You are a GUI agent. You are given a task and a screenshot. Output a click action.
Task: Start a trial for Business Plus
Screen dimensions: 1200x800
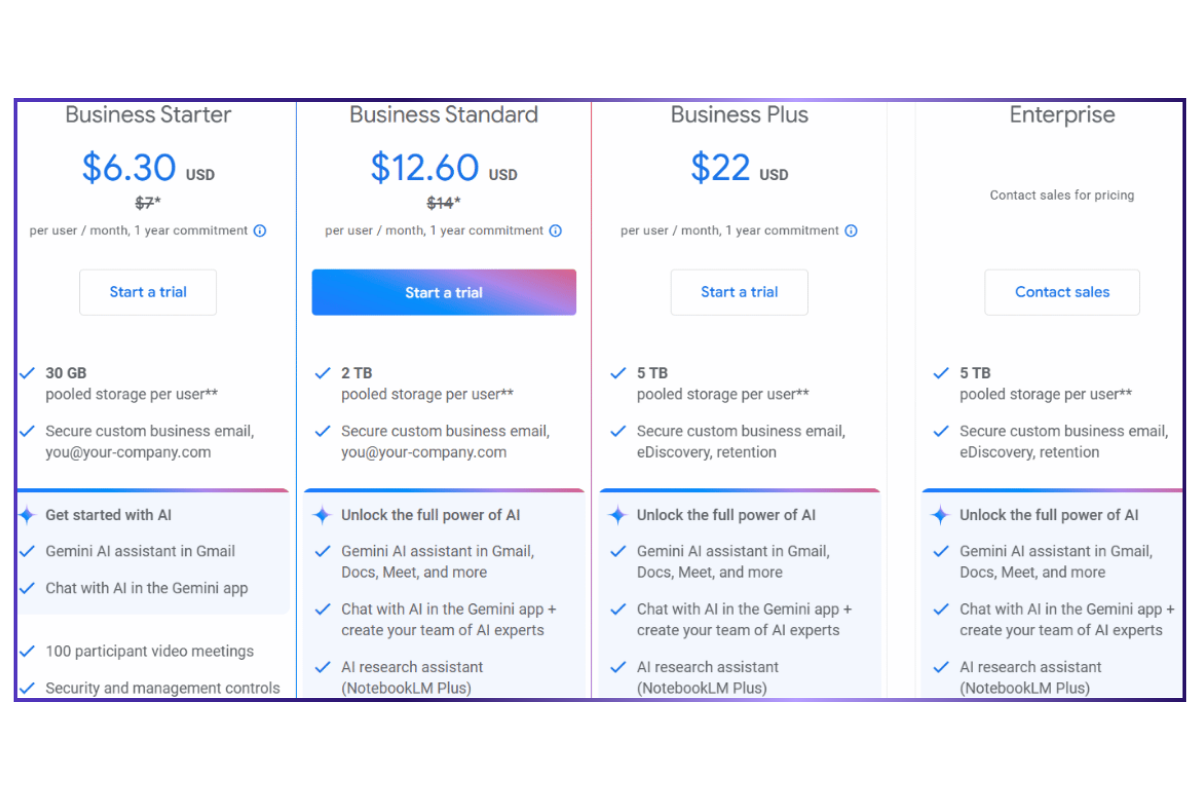point(739,292)
